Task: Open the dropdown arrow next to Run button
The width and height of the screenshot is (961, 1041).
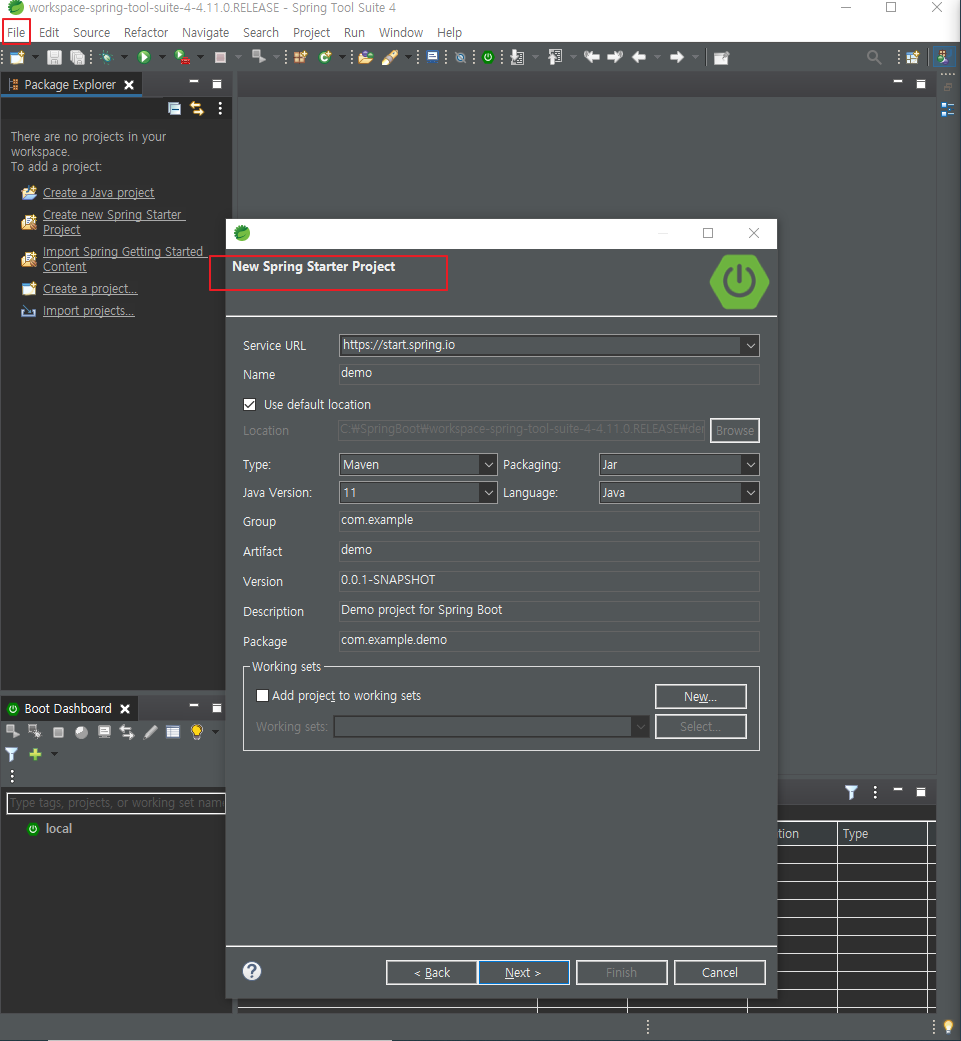Action: pos(161,58)
